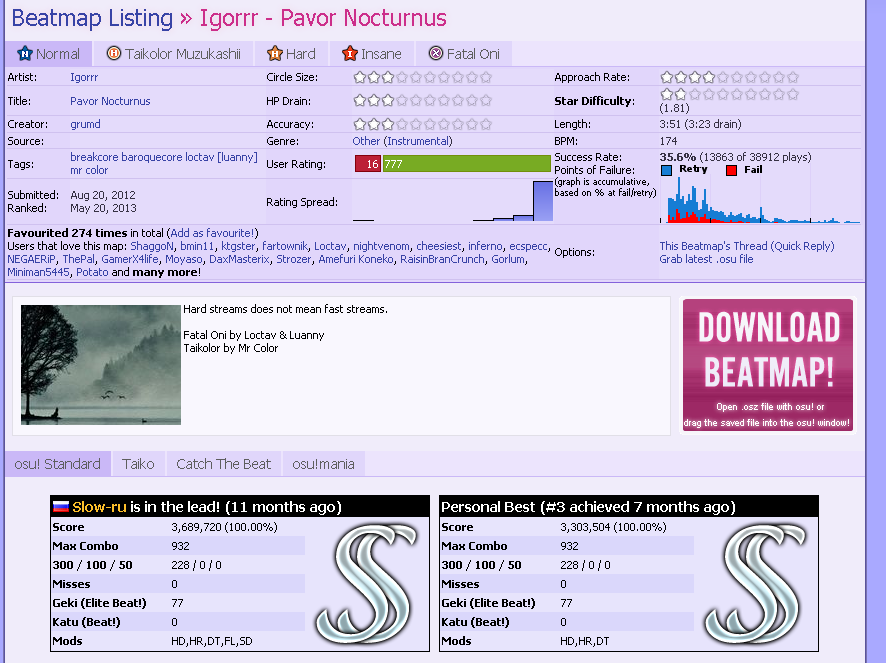Open the Pavor Nocturnus title link
Image resolution: width=886 pixels, height=663 pixels.
click(x=110, y=101)
